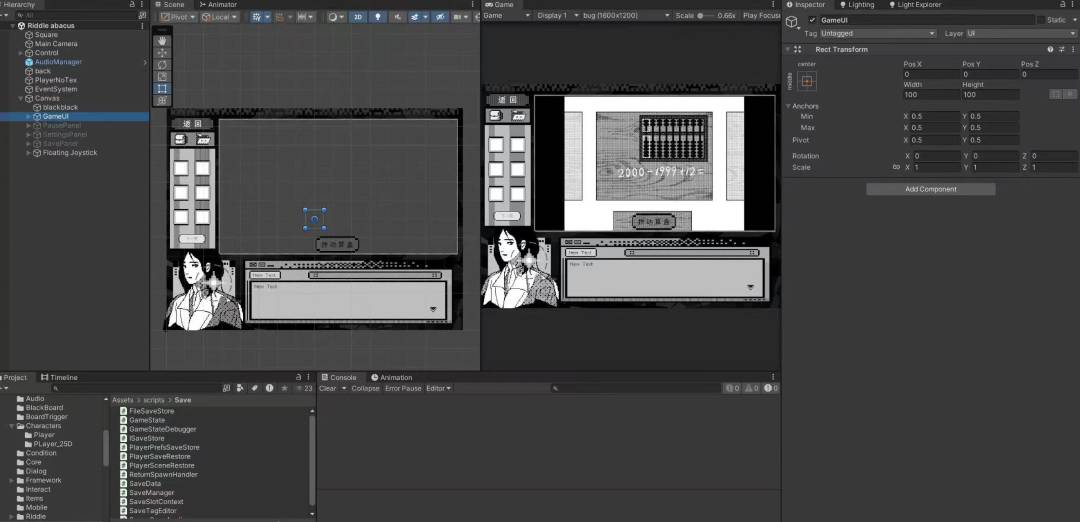1080x522 pixels.
Task: Click Clear in the Console
Action: tap(327, 388)
